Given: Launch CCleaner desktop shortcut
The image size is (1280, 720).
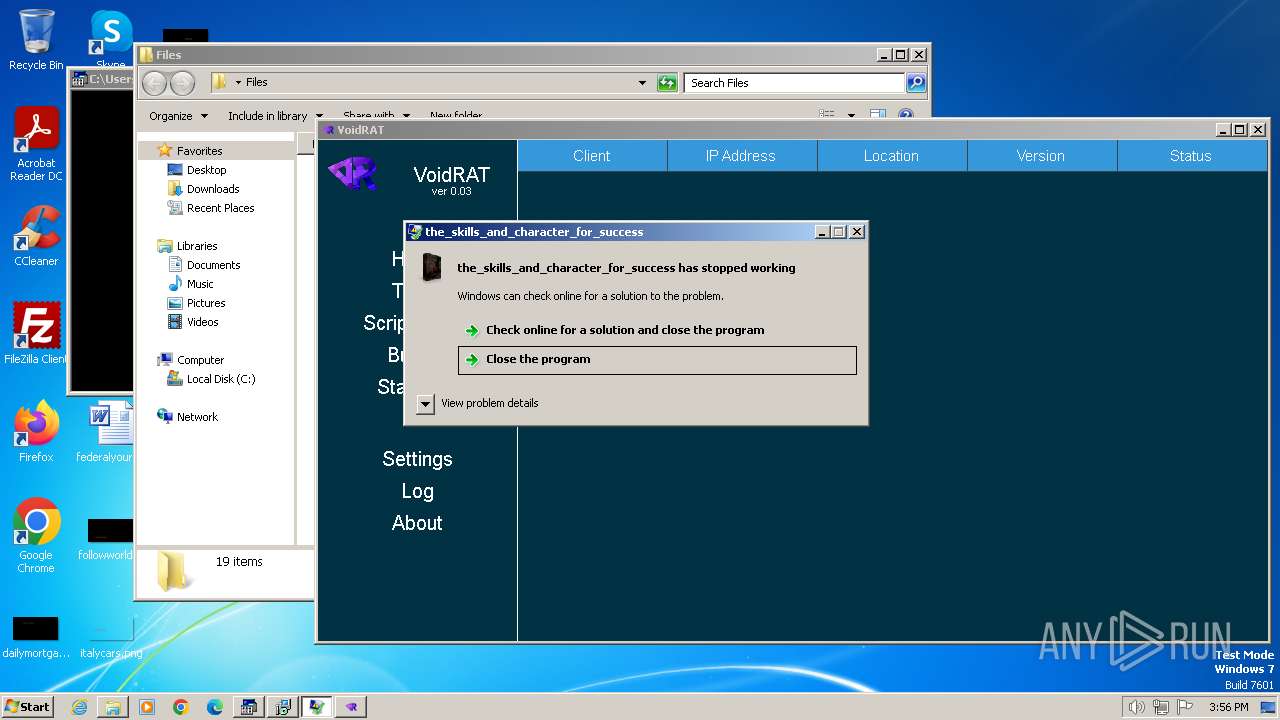Looking at the screenshot, I should 36,236.
